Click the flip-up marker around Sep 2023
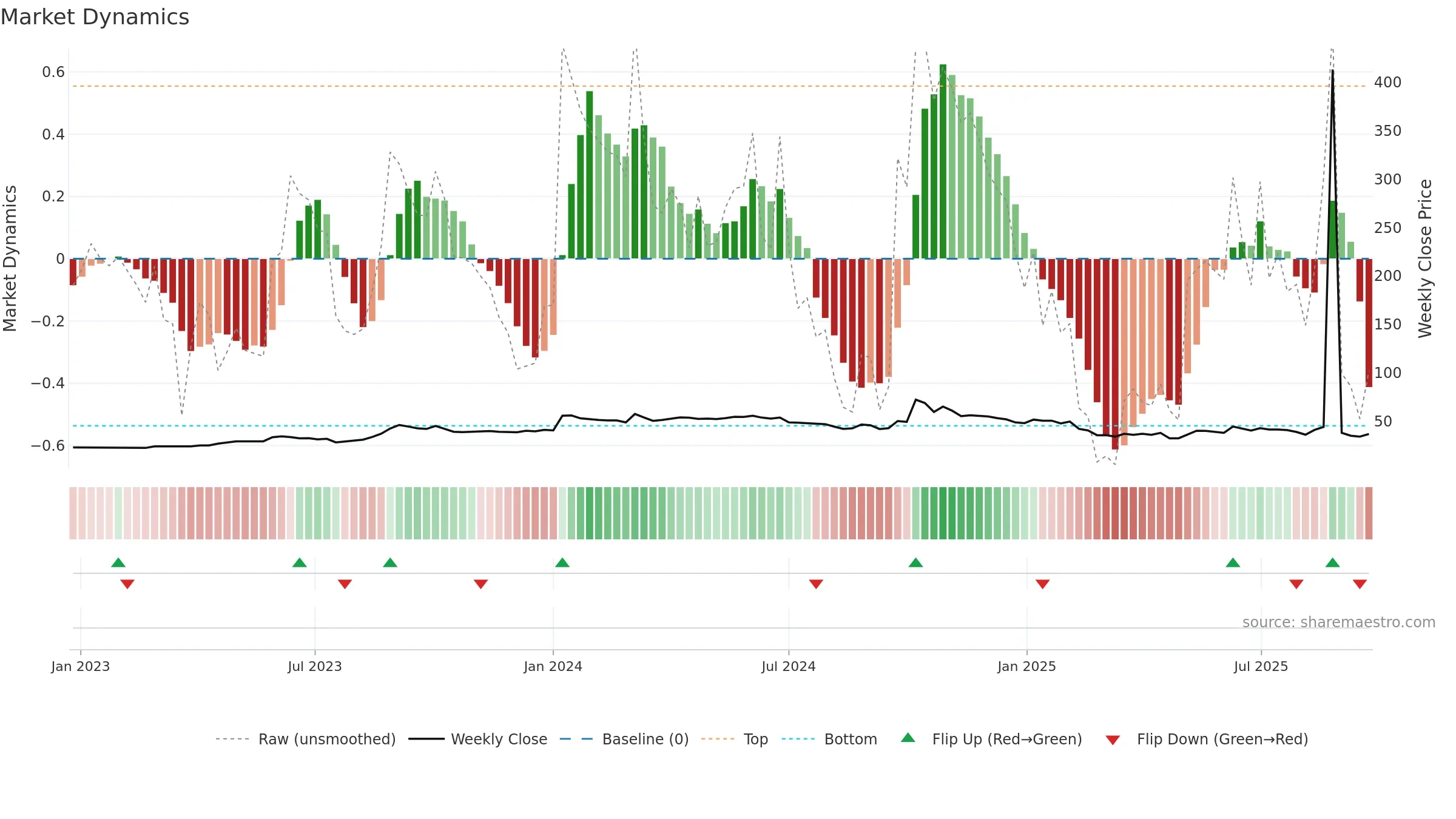 (390, 562)
